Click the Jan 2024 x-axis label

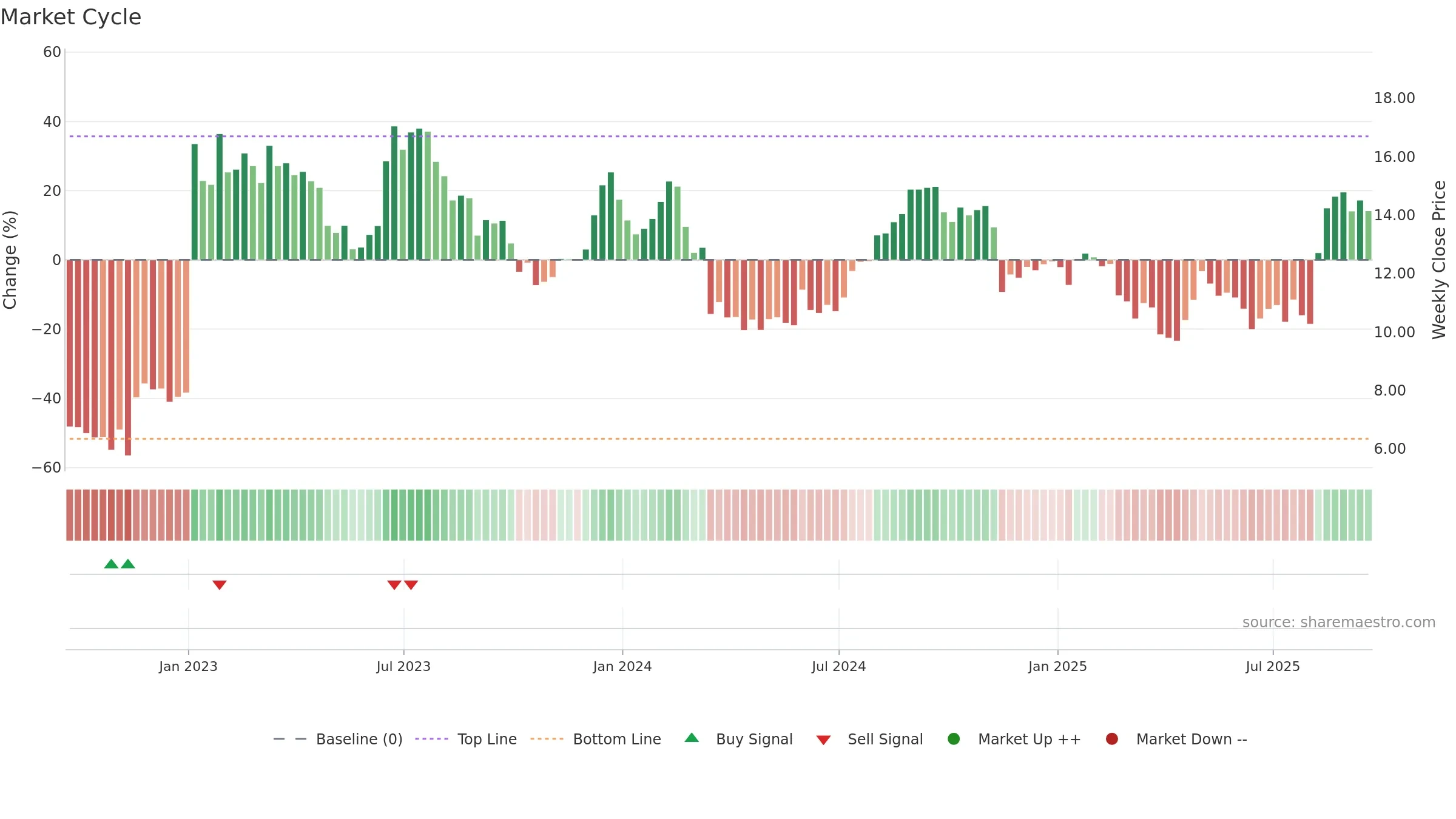622,666
